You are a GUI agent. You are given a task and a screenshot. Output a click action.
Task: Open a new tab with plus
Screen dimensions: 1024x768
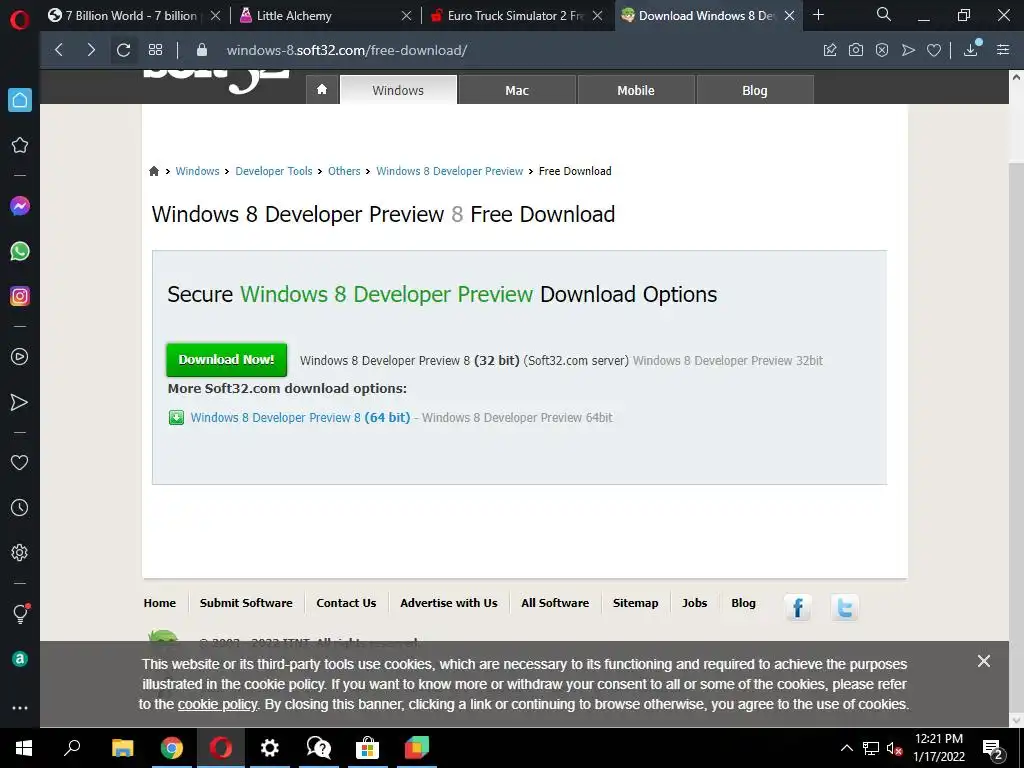pyautogui.click(x=818, y=14)
